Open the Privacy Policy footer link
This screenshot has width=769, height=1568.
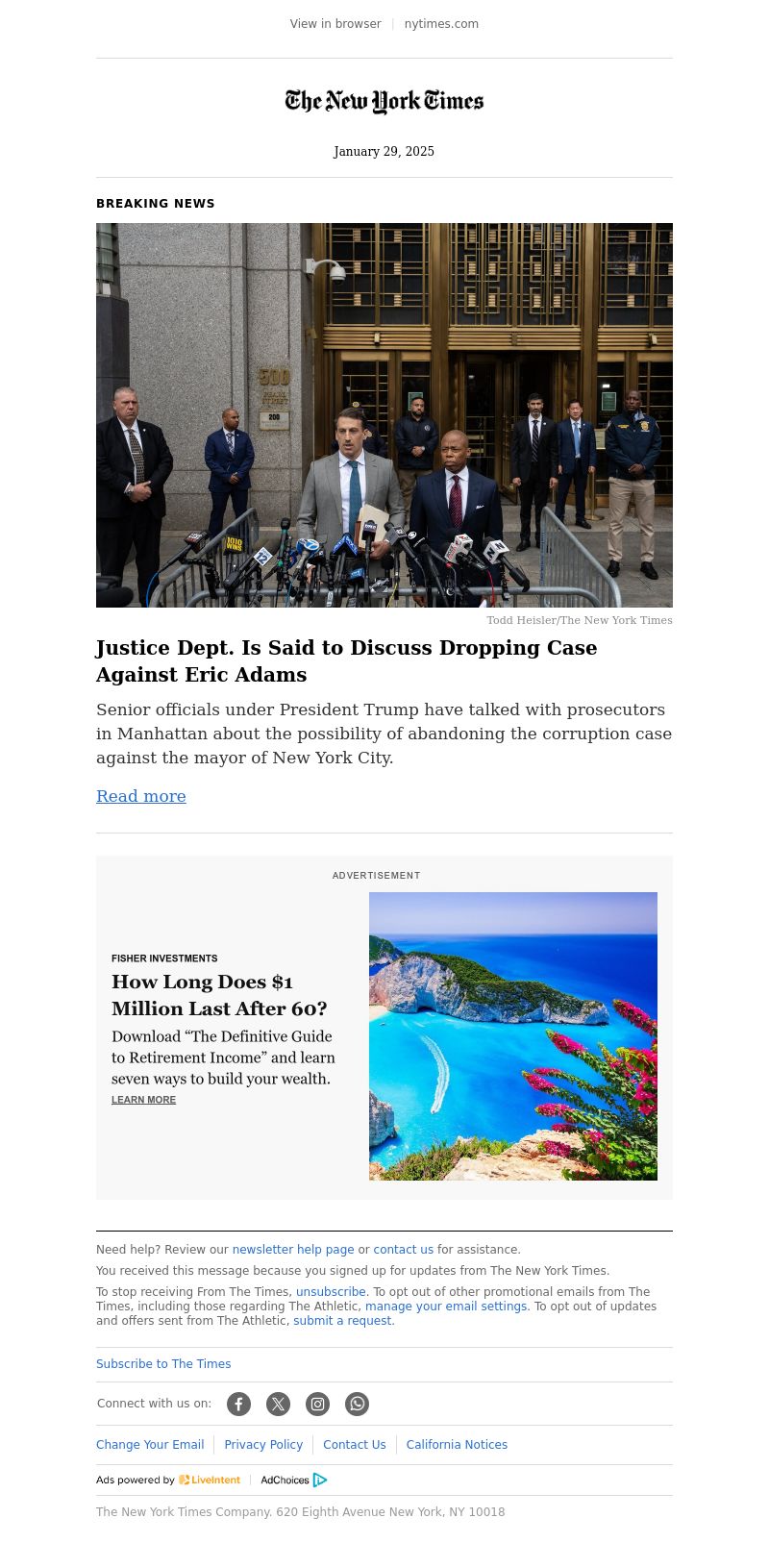pos(263,1445)
